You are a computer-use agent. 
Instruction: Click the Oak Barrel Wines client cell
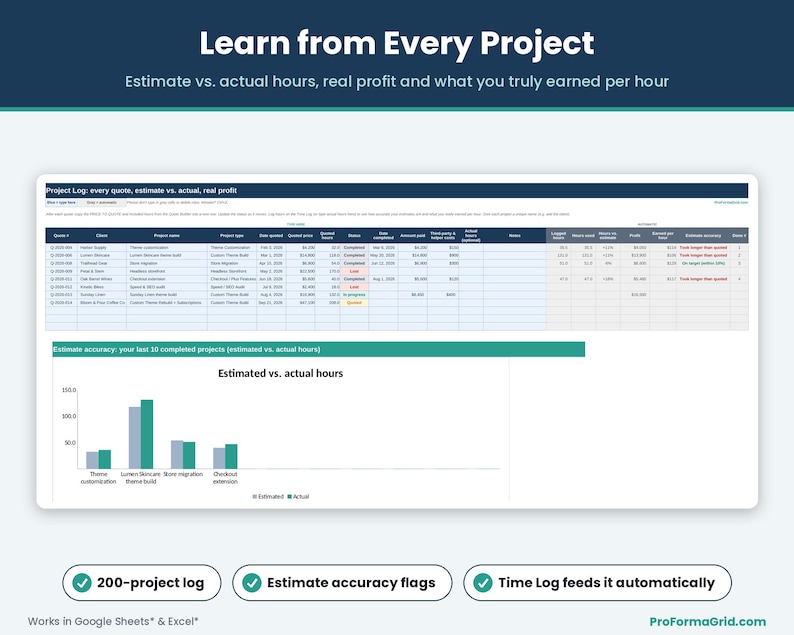[x=102, y=279]
